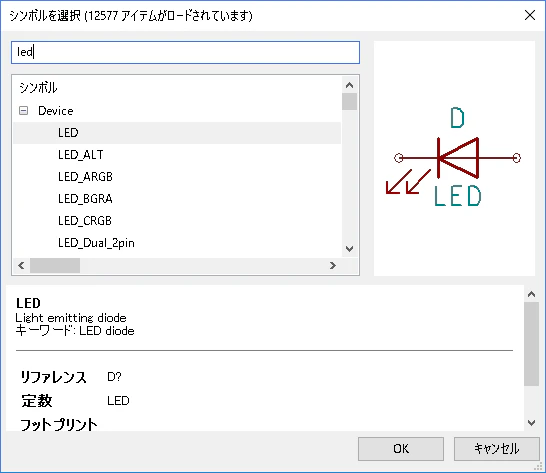546x473 pixels.
Task: Pick the LED_BGRA symbol
Action: click(177, 199)
